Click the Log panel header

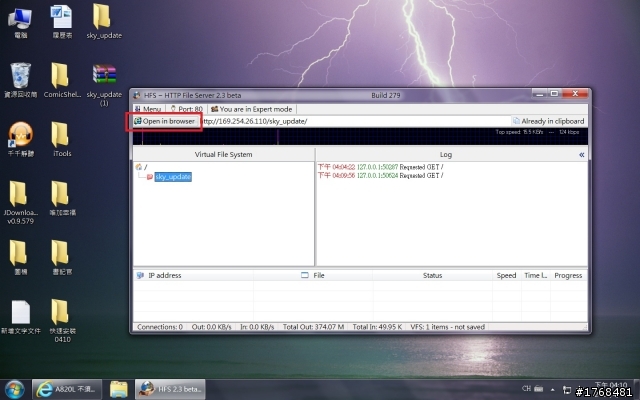pos(446,155)
